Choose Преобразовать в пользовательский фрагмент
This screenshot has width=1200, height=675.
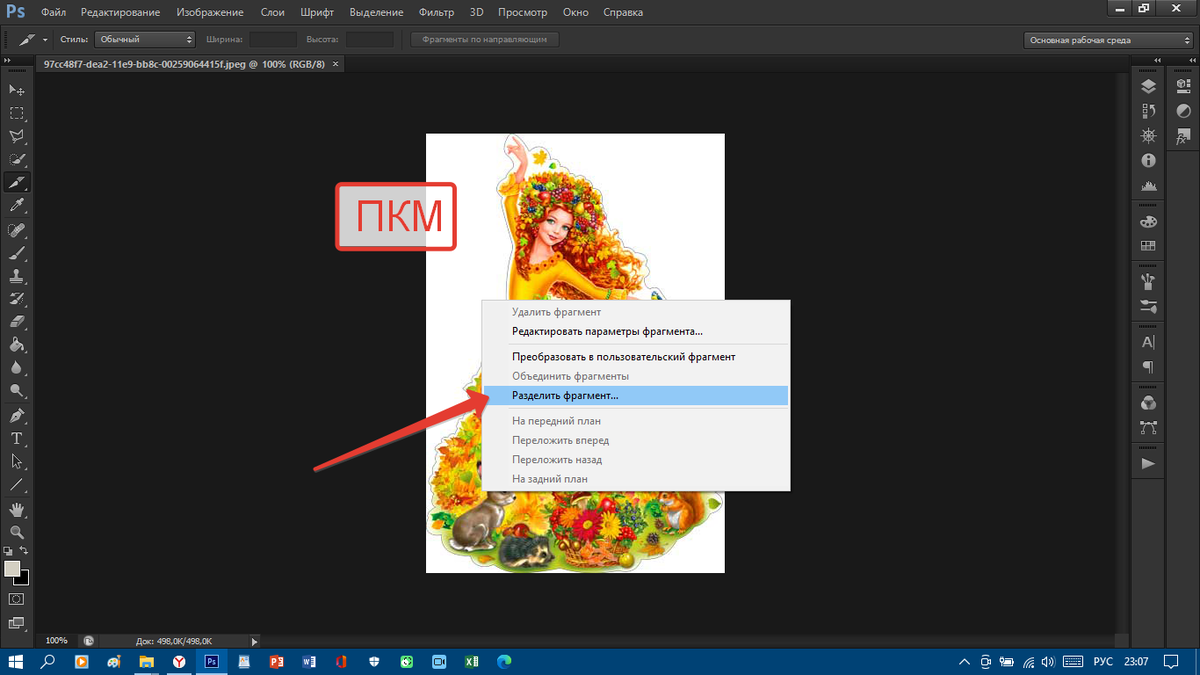point(635,357)
